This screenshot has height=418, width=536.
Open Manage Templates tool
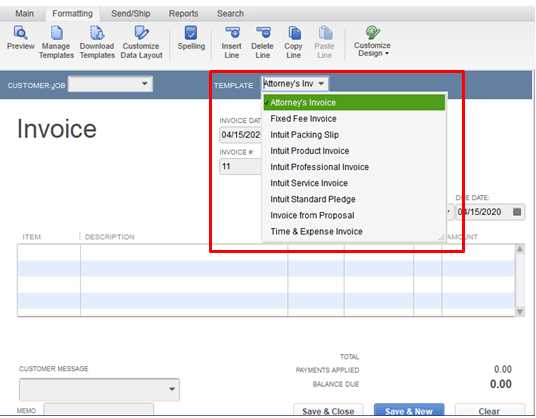pos(56,42)
